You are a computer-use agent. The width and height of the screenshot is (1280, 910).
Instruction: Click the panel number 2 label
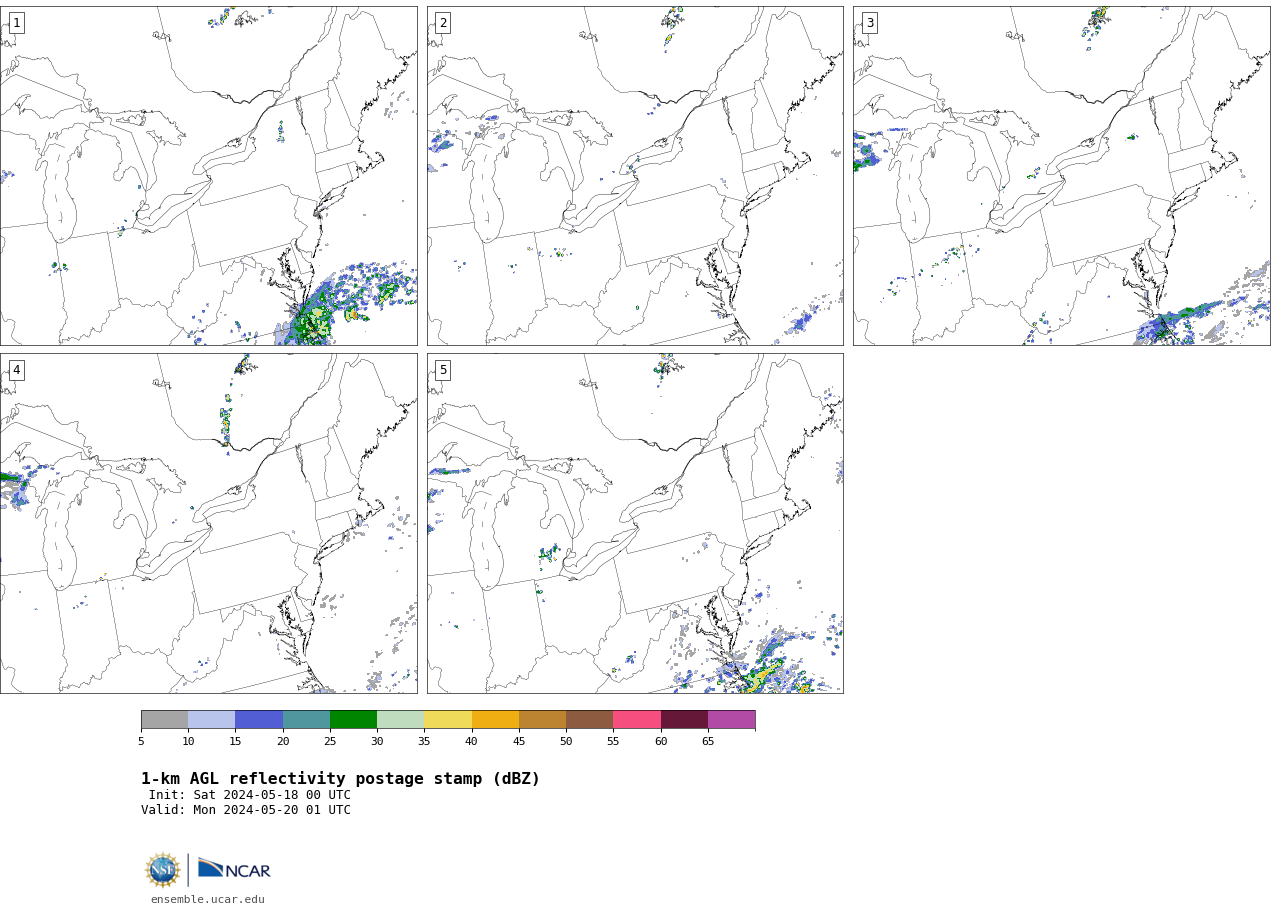443,23
